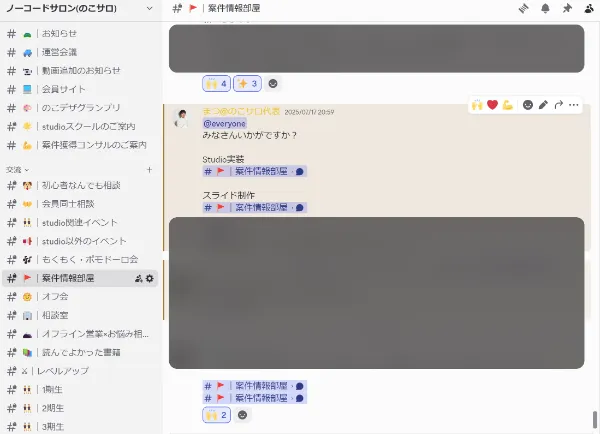The image size is (600, 434).
Task: Click the message timestamp 2025/02/17 20:59
Action: click(309, 112)
